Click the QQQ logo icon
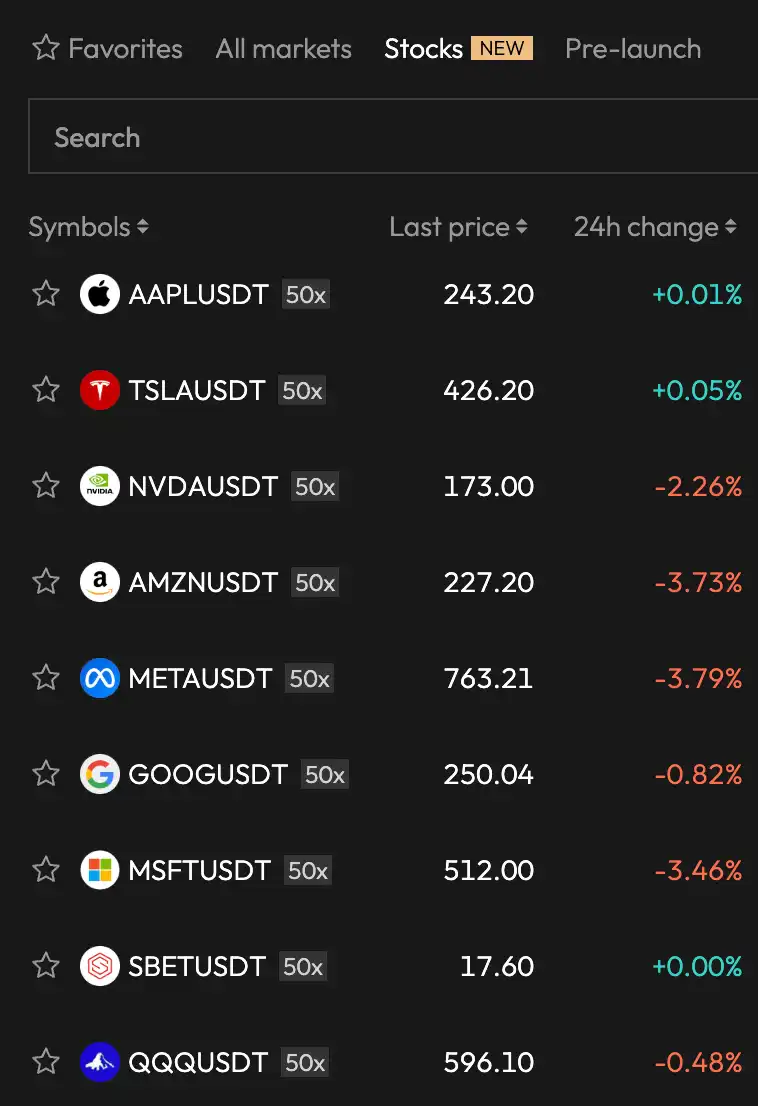The width and height of the screenshot is (758, 1106). pos(99,1063)
